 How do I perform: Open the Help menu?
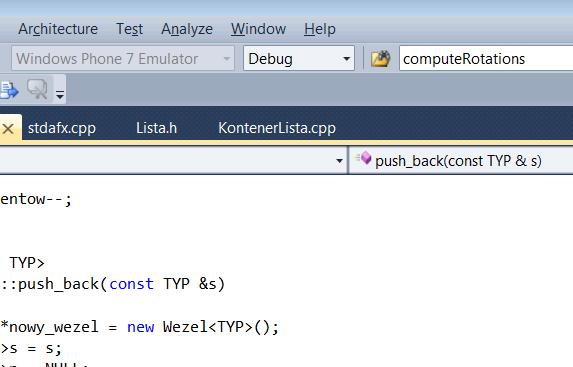(320, 29)
